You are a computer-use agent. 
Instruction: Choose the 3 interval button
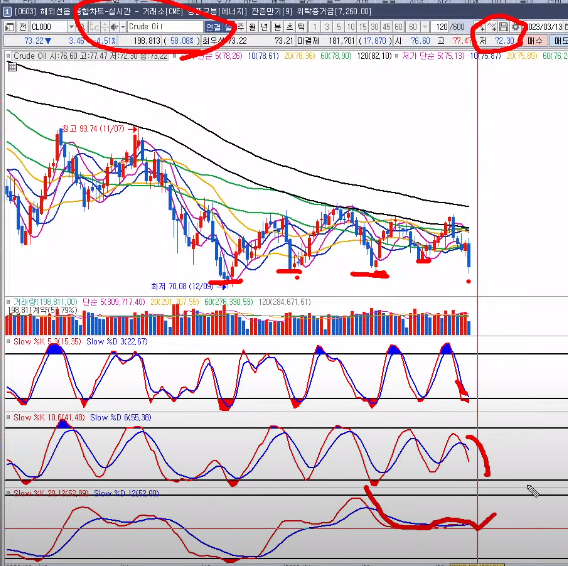pos(327,27)
